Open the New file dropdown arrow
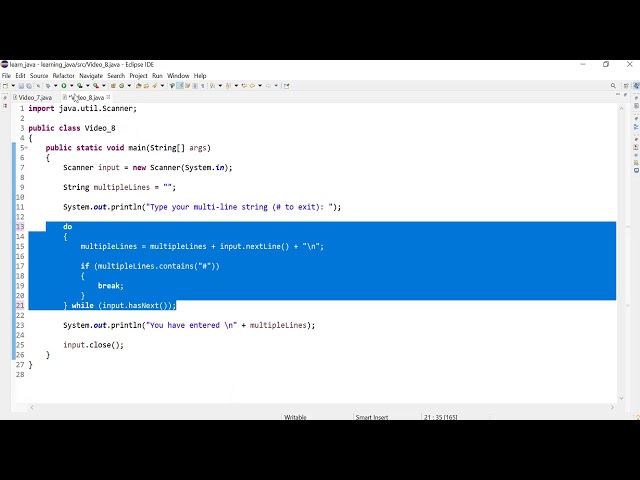 click(13, 86)
